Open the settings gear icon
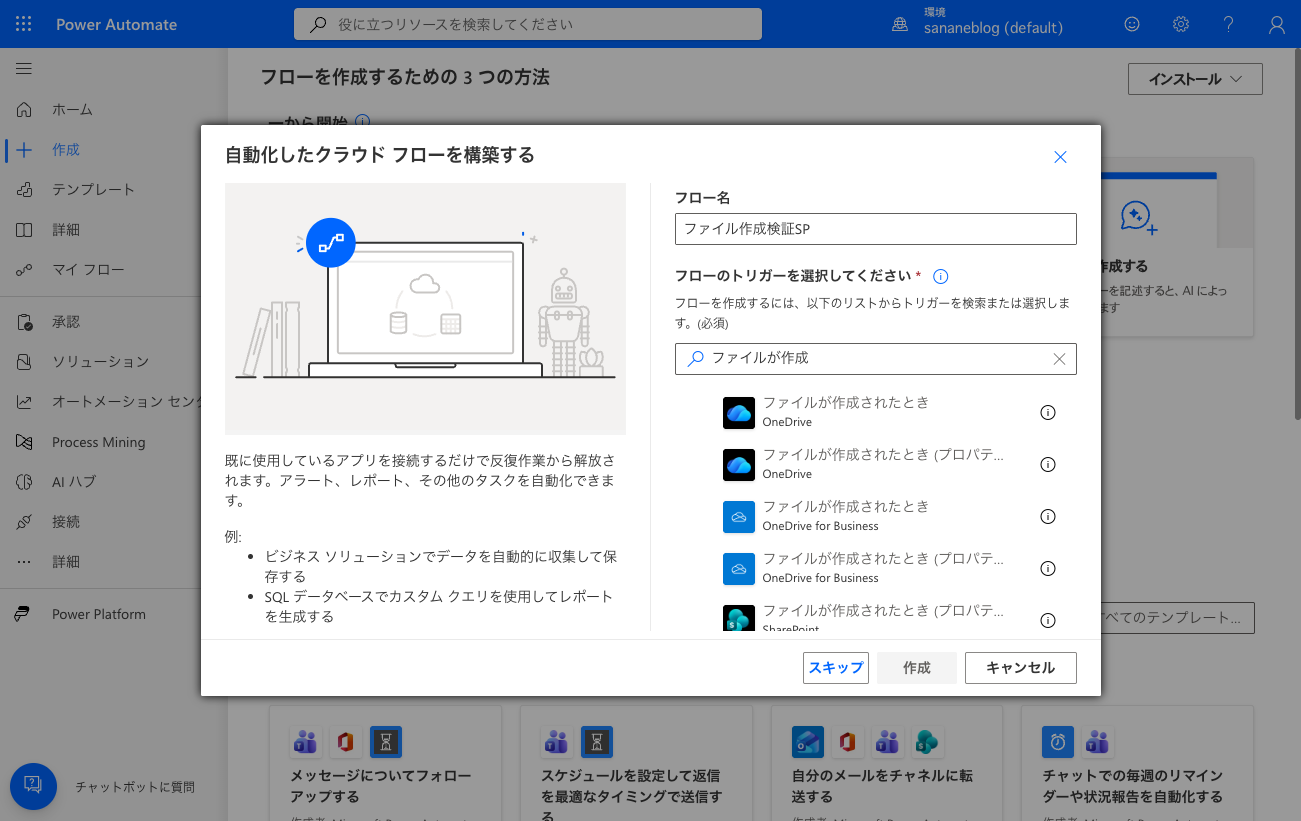The height and width of the screenshot is (821, 1301). pyautogui.click(x=1181, y=24)
